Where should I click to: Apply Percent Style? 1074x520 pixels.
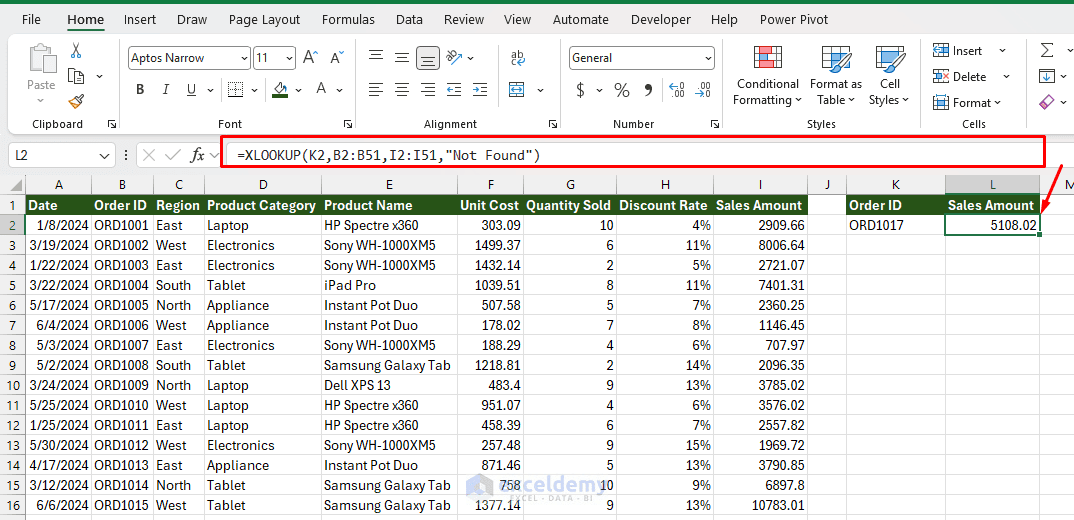point(621,90)
